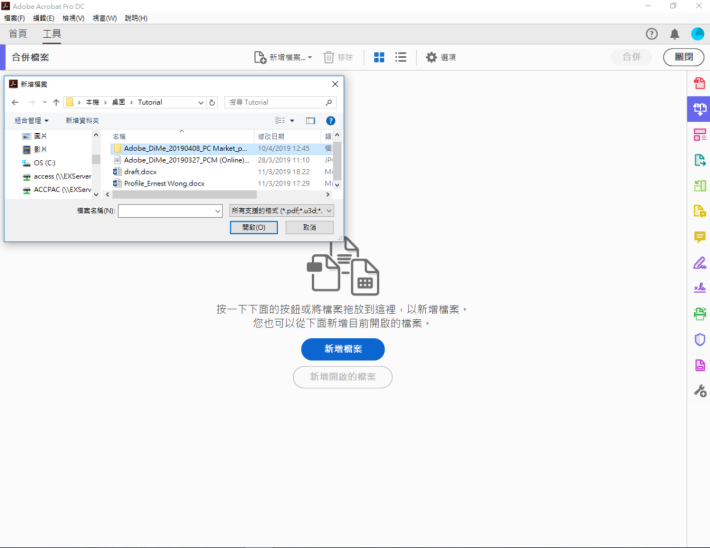This screenshot has width=710, height=548.
Task: Open the view mode dropdown arrow in dialog
Action: coord(292,120)
